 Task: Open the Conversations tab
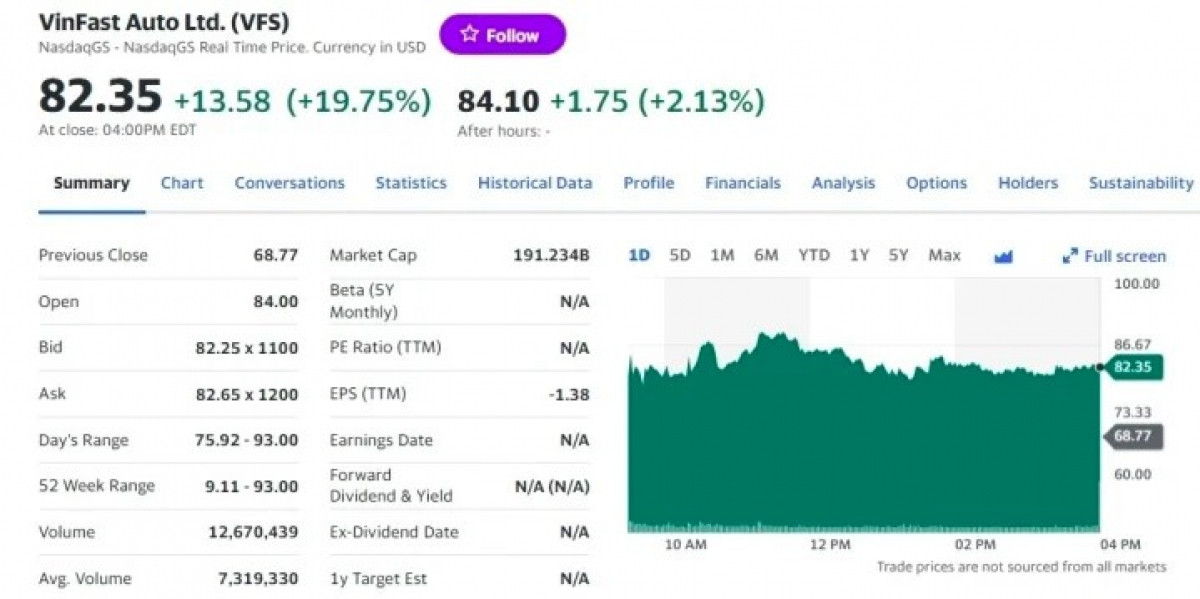pyautogui.click(x=289, y=183)
